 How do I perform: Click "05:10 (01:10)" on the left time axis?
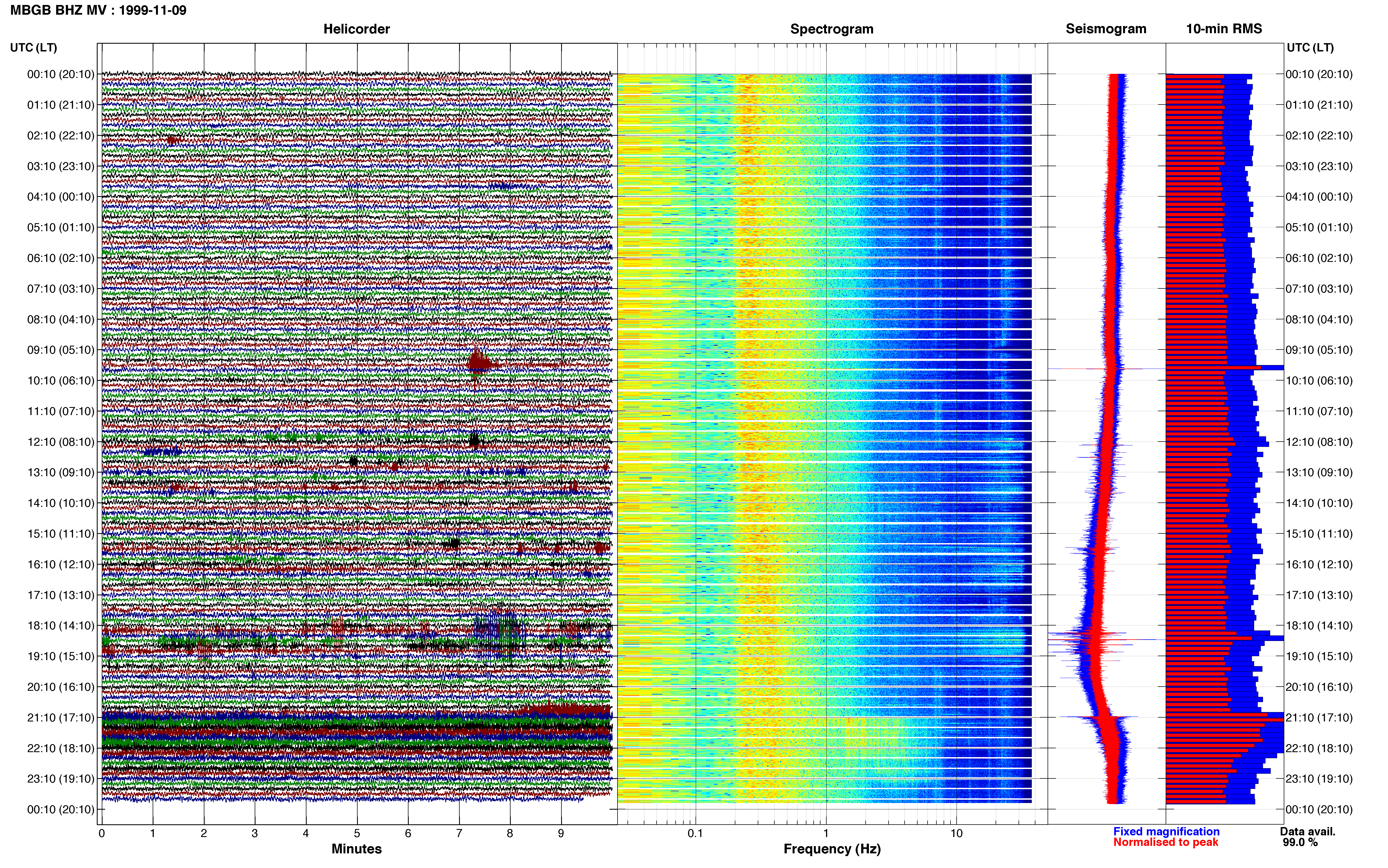tap(61, 227)
